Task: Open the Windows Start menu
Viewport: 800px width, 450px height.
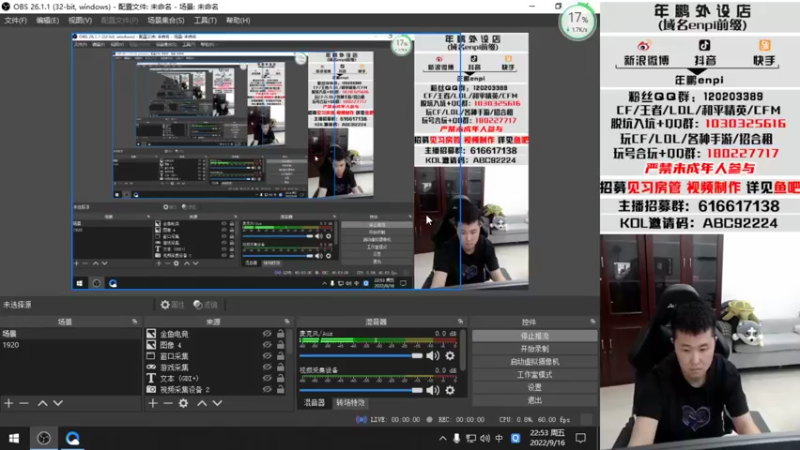Action: [x=14, y=438]
